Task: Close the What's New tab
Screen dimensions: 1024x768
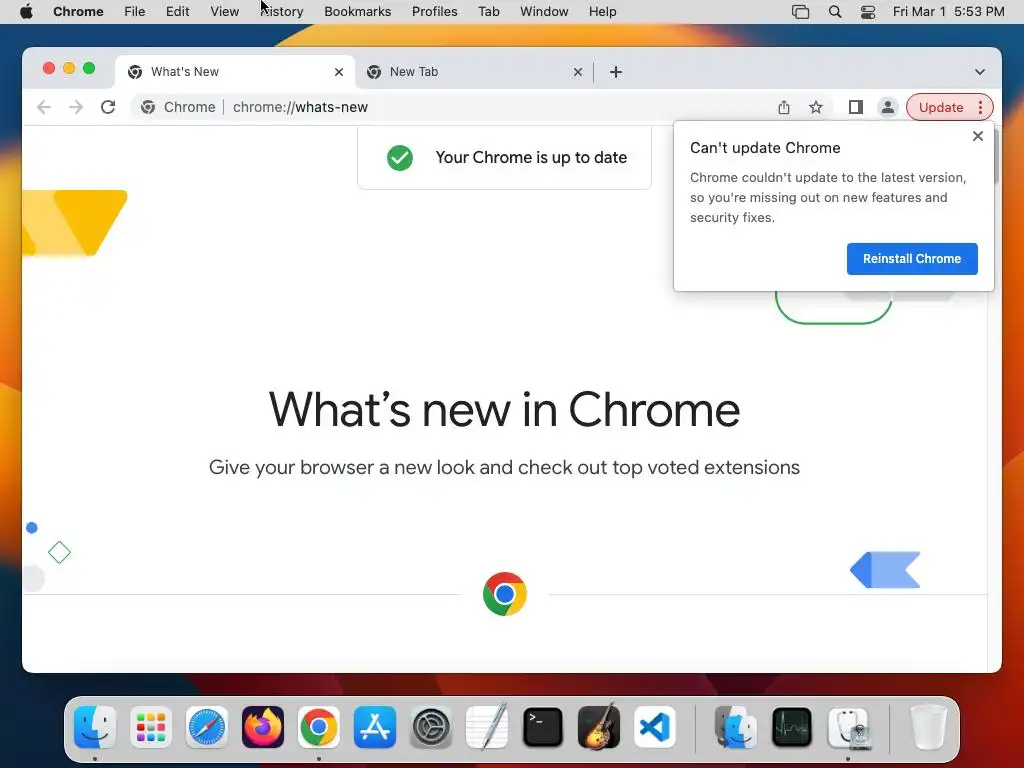Action: [x=339, y=72]
